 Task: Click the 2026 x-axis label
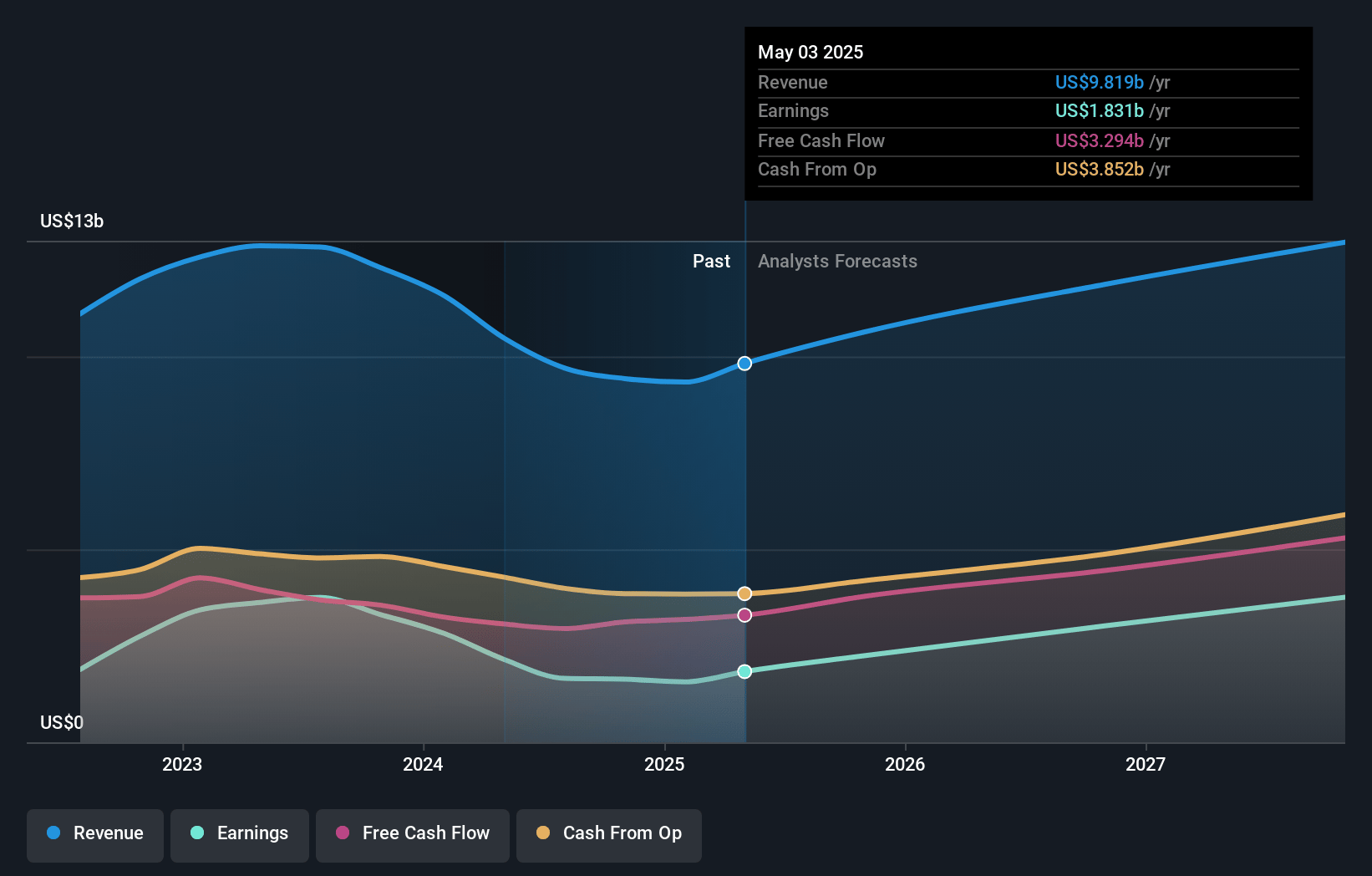(905, 764)
